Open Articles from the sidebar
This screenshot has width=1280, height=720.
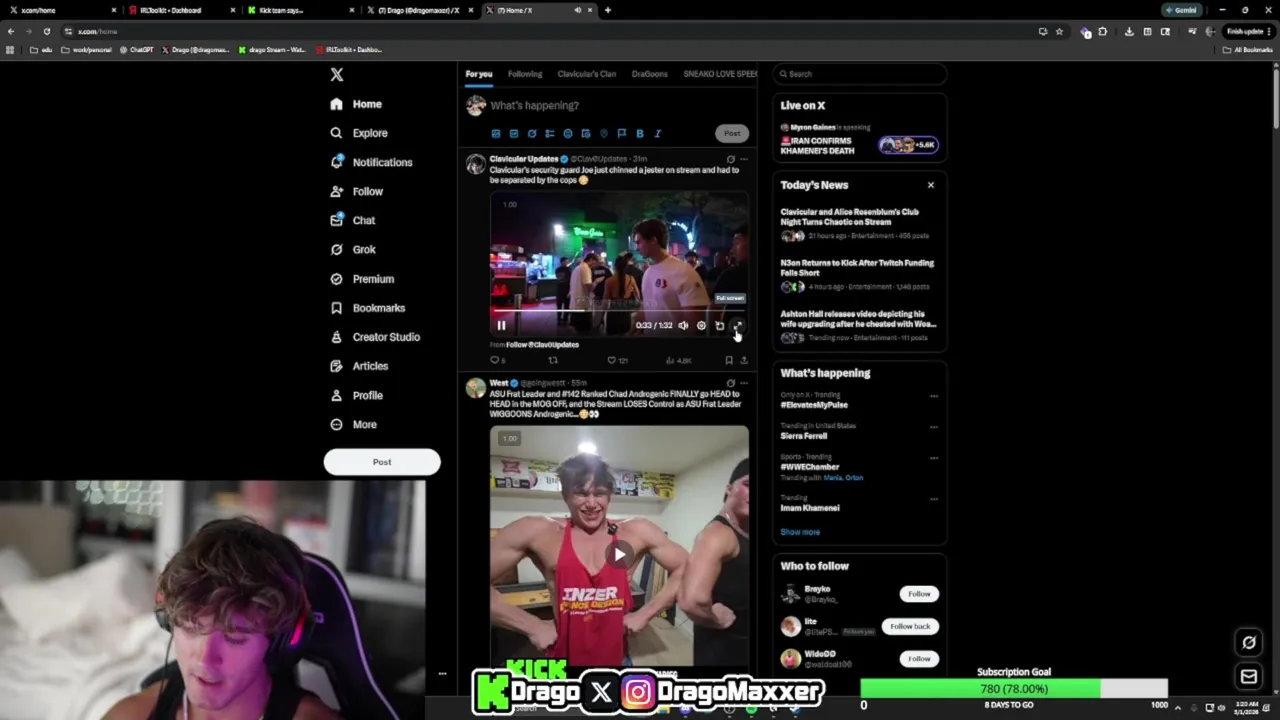tap(359, 366)
